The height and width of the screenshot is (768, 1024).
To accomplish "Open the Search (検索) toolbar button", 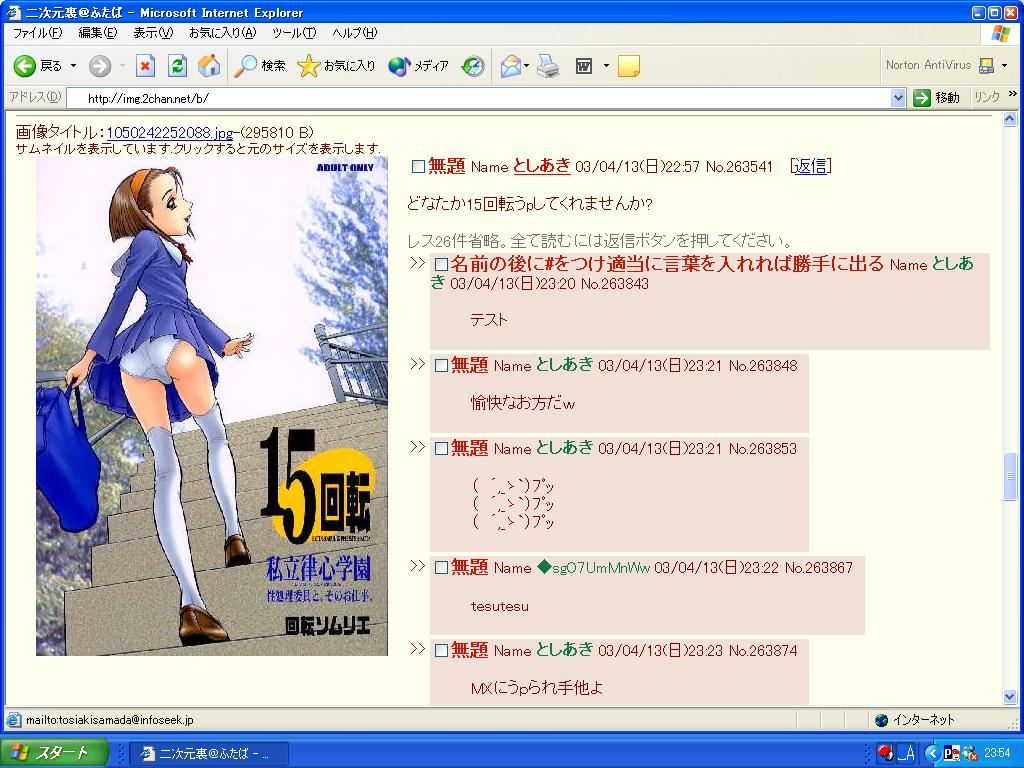I will pos(260,66).
